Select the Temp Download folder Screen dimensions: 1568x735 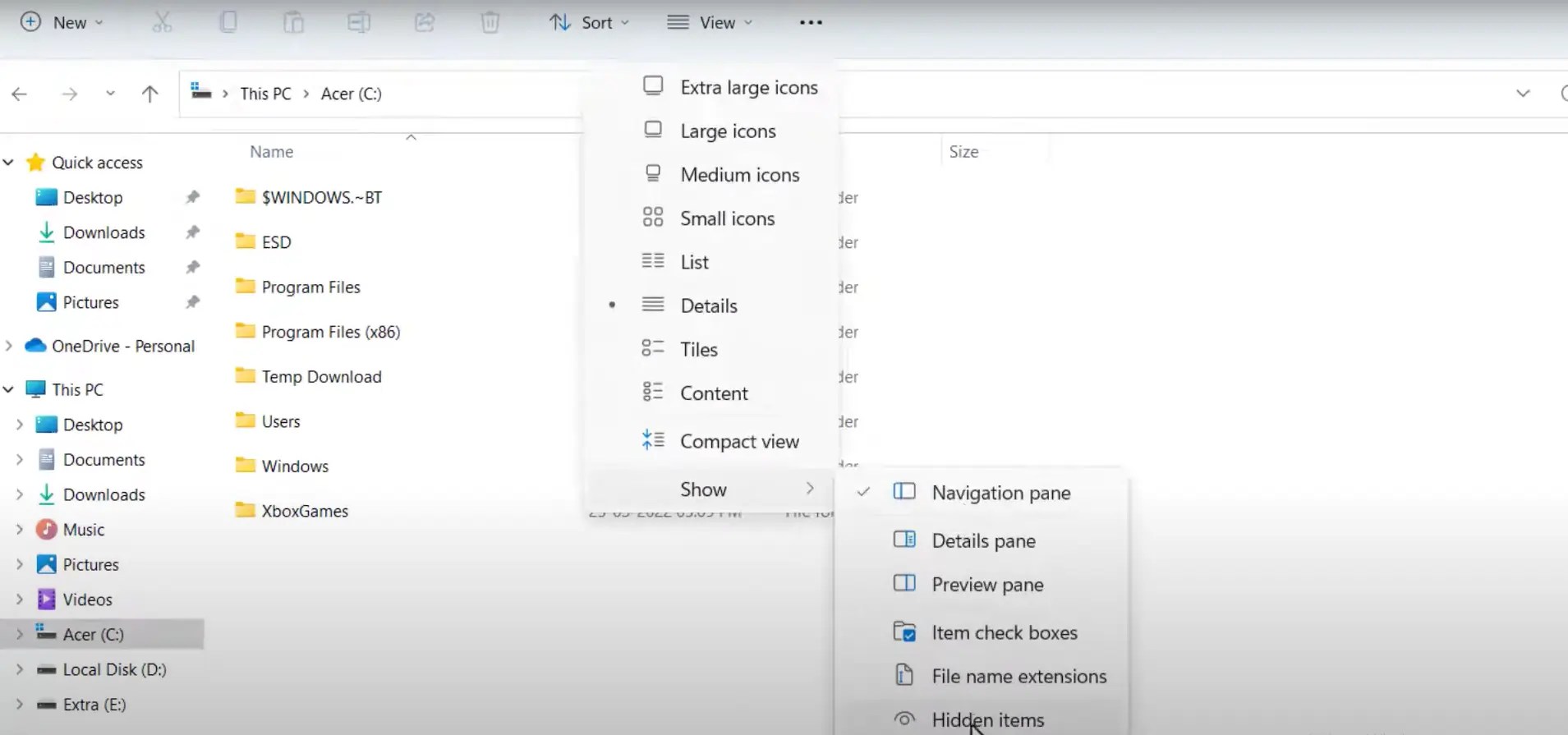[x=309, y=376]
